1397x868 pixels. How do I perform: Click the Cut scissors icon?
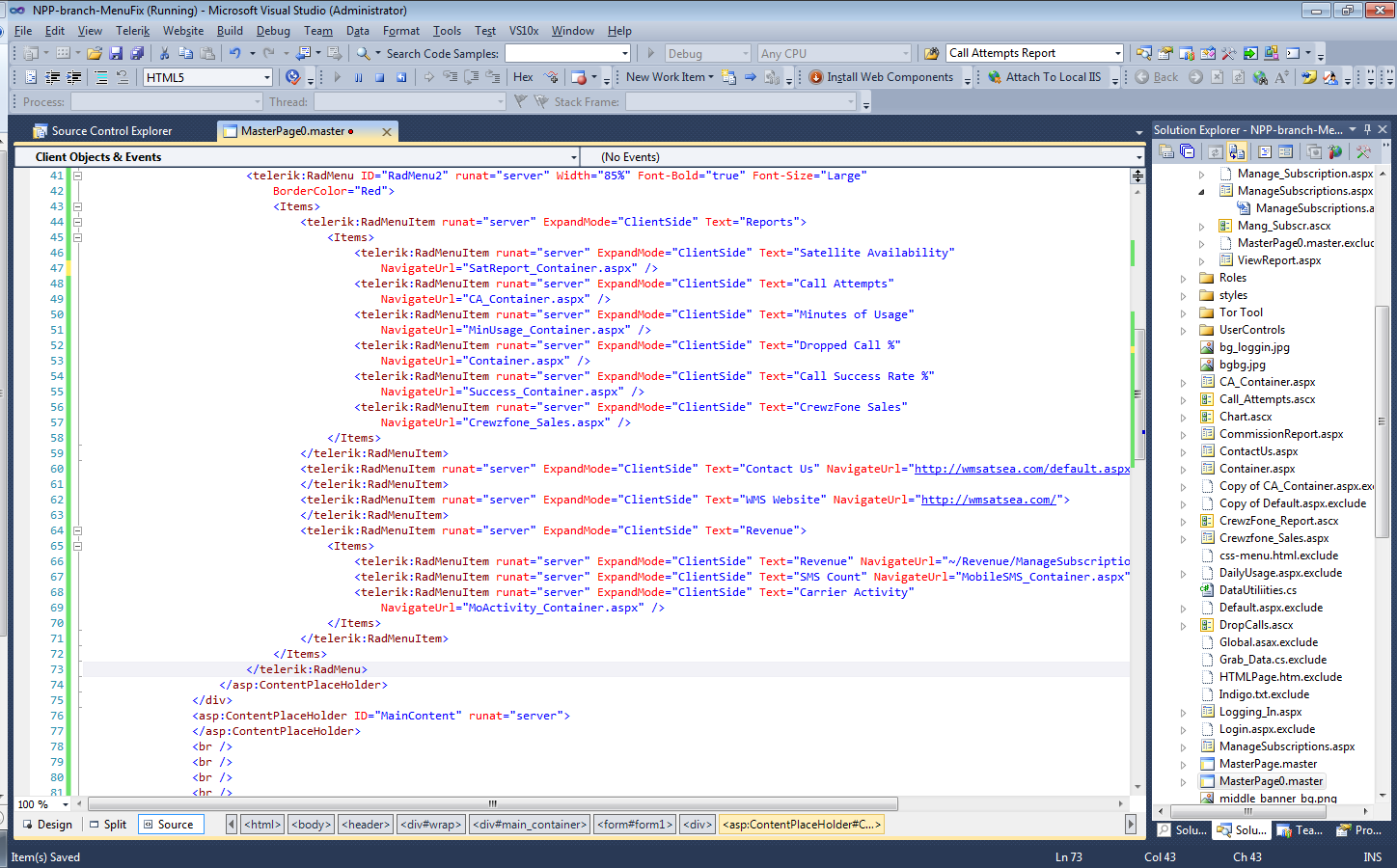click(x=164, y=54)
